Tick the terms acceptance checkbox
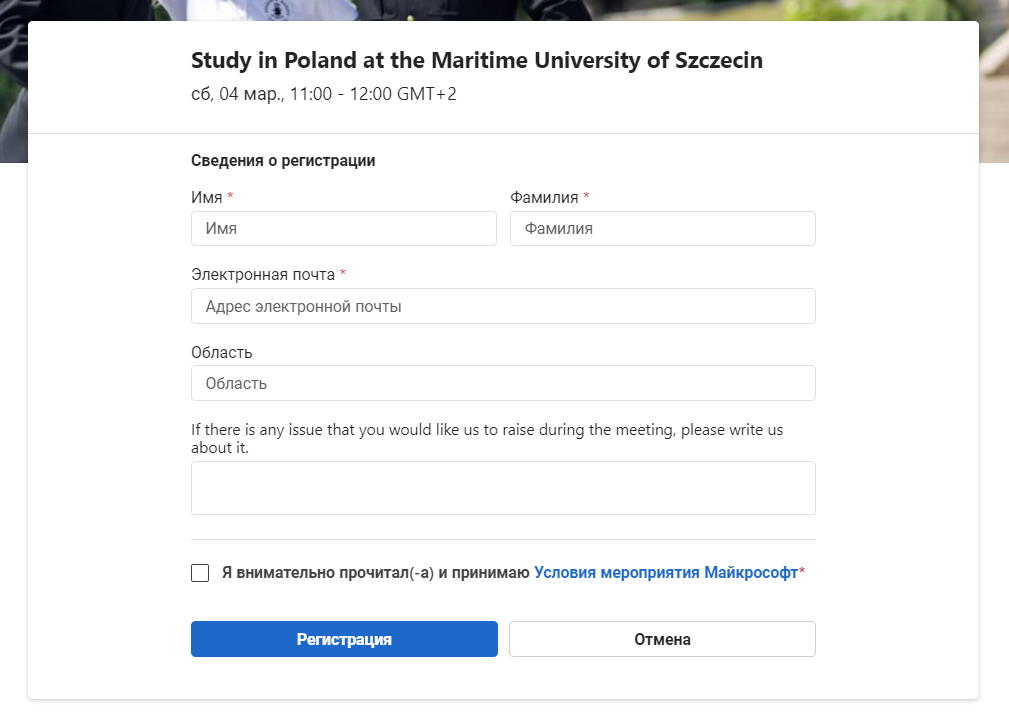1009x727 pixels. [200, 573]
